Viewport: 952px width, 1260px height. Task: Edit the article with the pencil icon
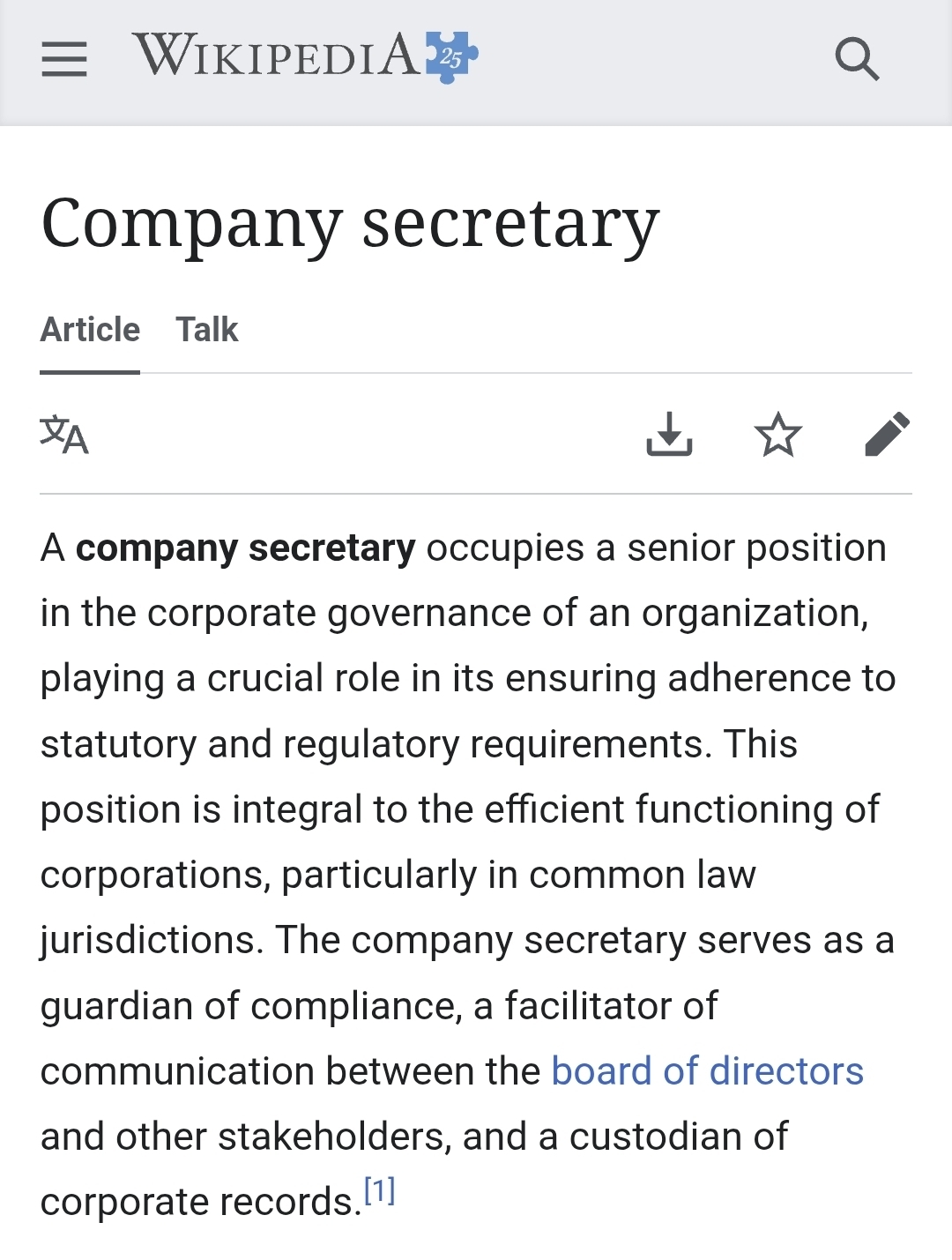pyautogui.click(x=887, y=434)
